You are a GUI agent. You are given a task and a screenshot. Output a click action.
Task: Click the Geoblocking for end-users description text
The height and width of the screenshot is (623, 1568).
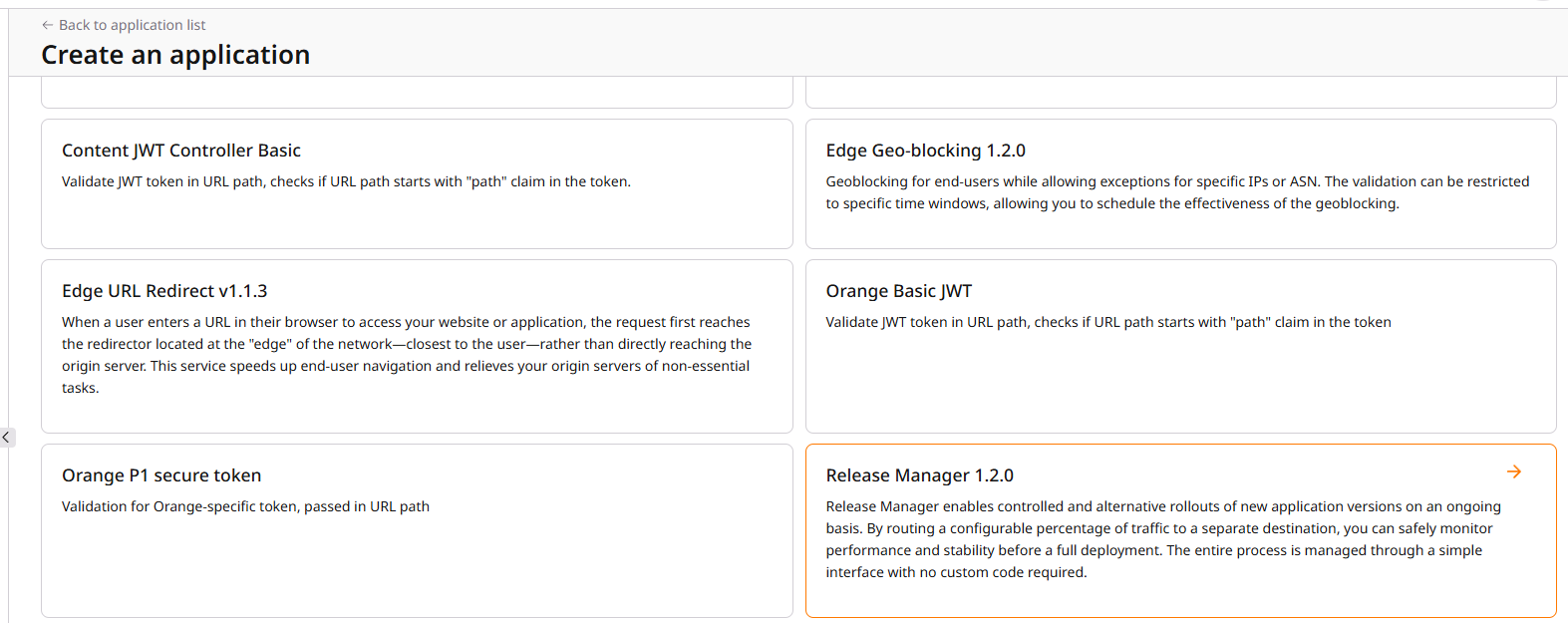click(x=1176, y=192)
